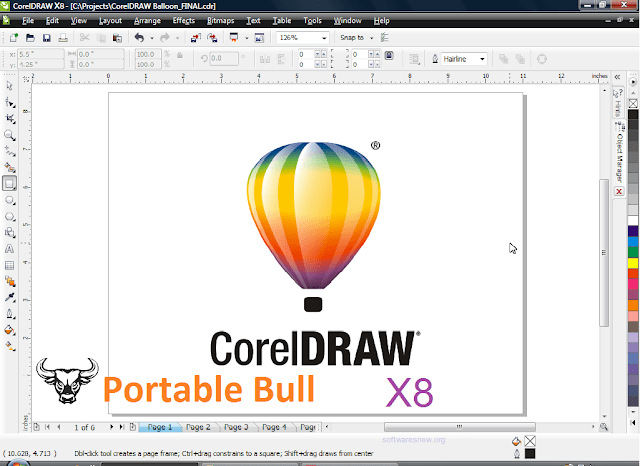Screen dimensions: 640x466
Task: Go to next page arrow
Action: click(111, 427)
